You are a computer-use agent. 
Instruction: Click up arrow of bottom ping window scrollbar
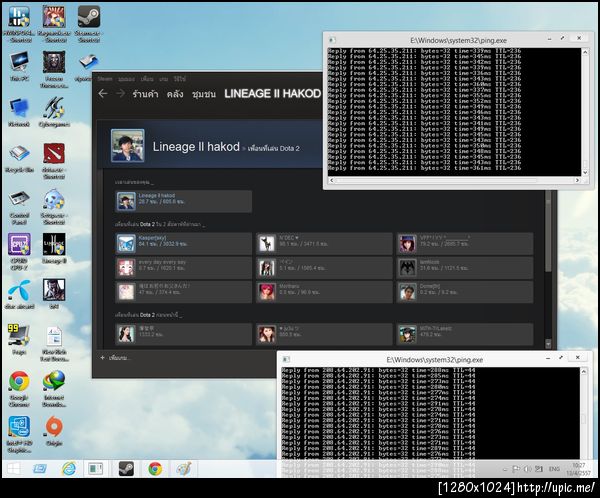584,371
